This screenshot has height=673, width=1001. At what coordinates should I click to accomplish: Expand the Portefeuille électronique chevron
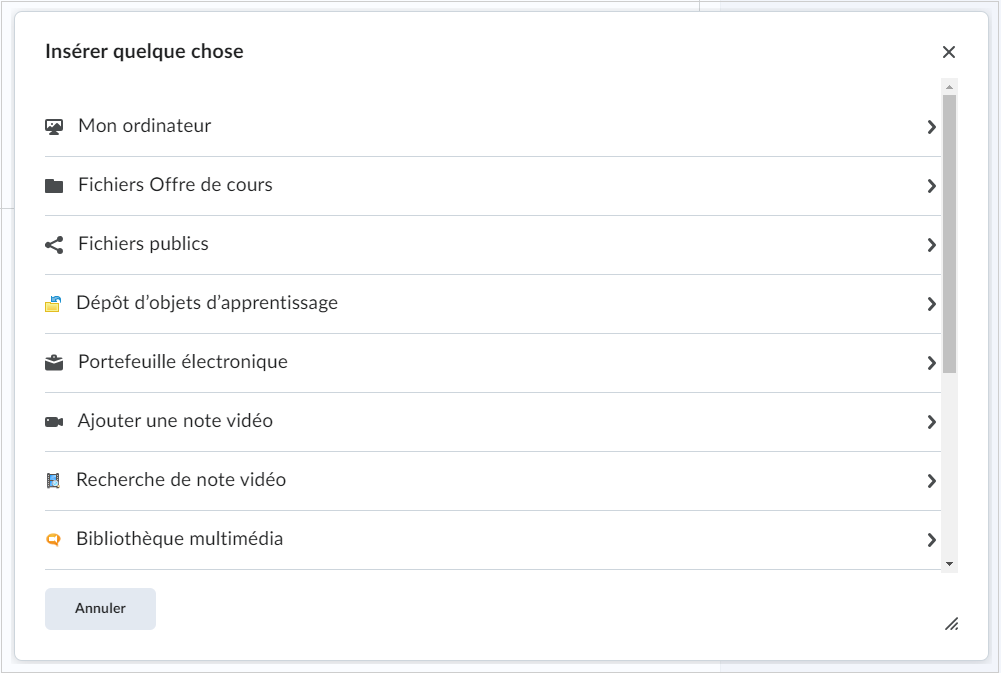coord(931,363)
